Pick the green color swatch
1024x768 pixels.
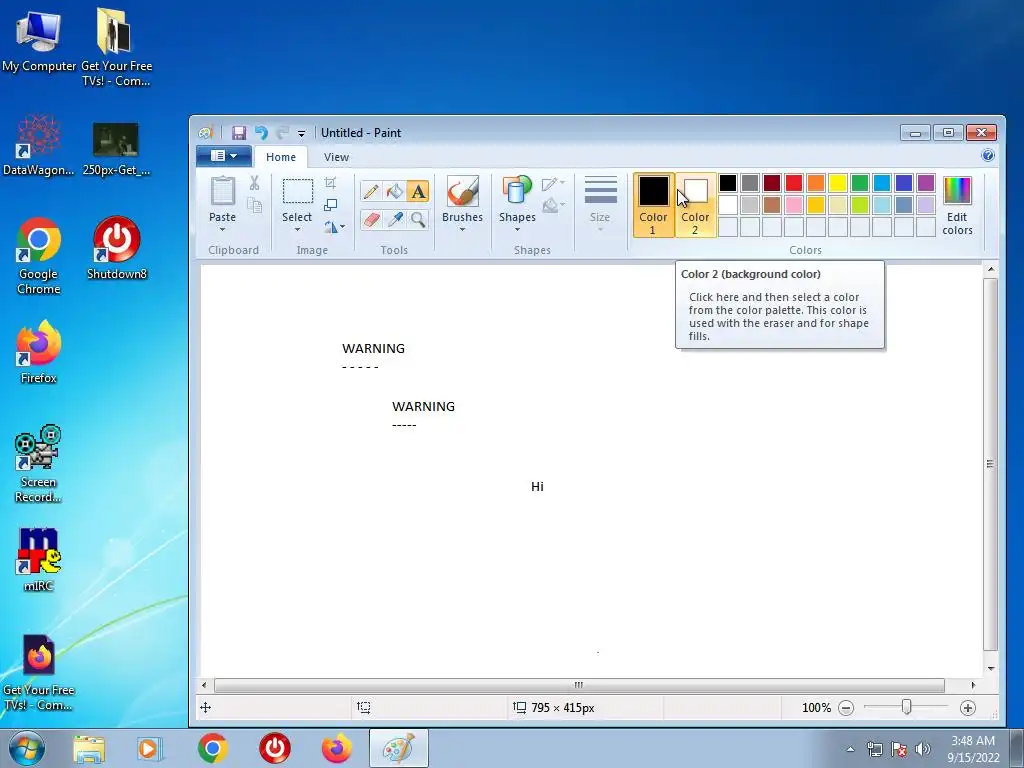[x=860, y=183]
